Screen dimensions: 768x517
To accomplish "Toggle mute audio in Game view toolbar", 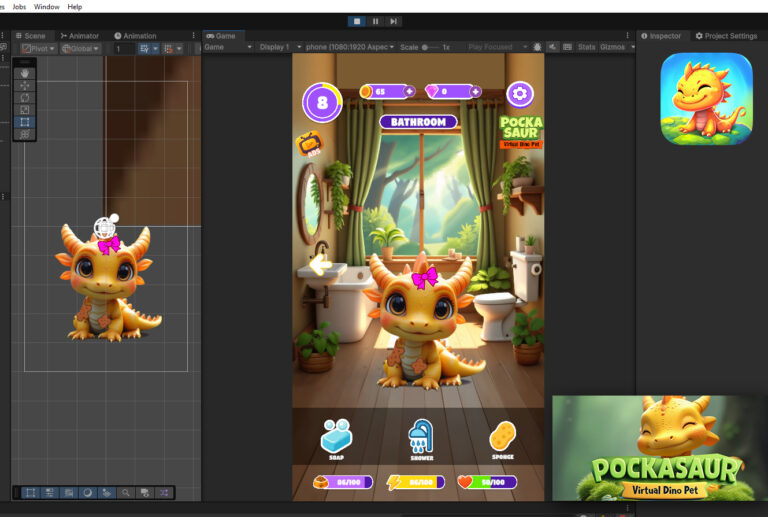I will point(552,47).
